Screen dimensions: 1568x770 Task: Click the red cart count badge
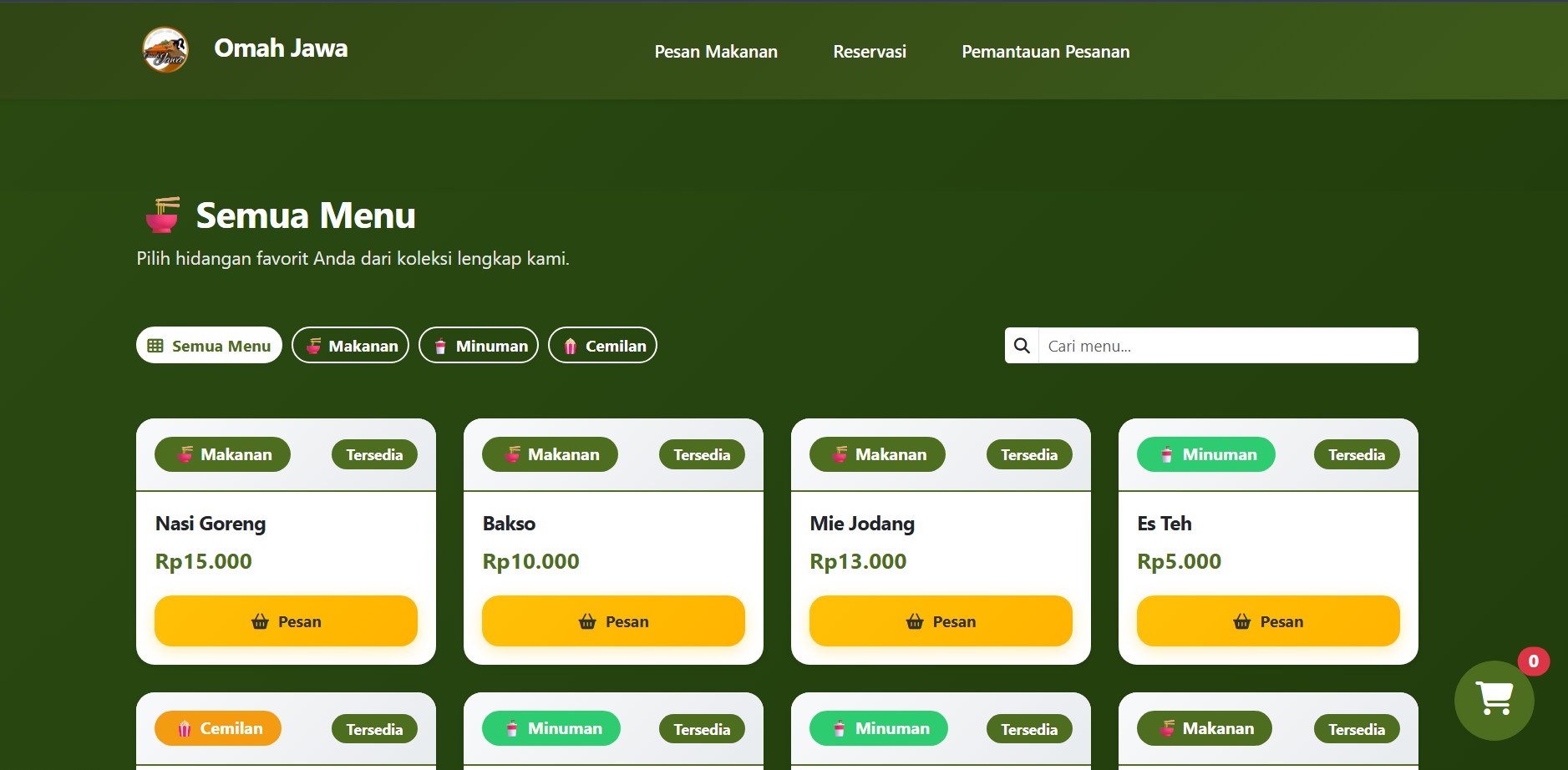tap(1533, 661)
